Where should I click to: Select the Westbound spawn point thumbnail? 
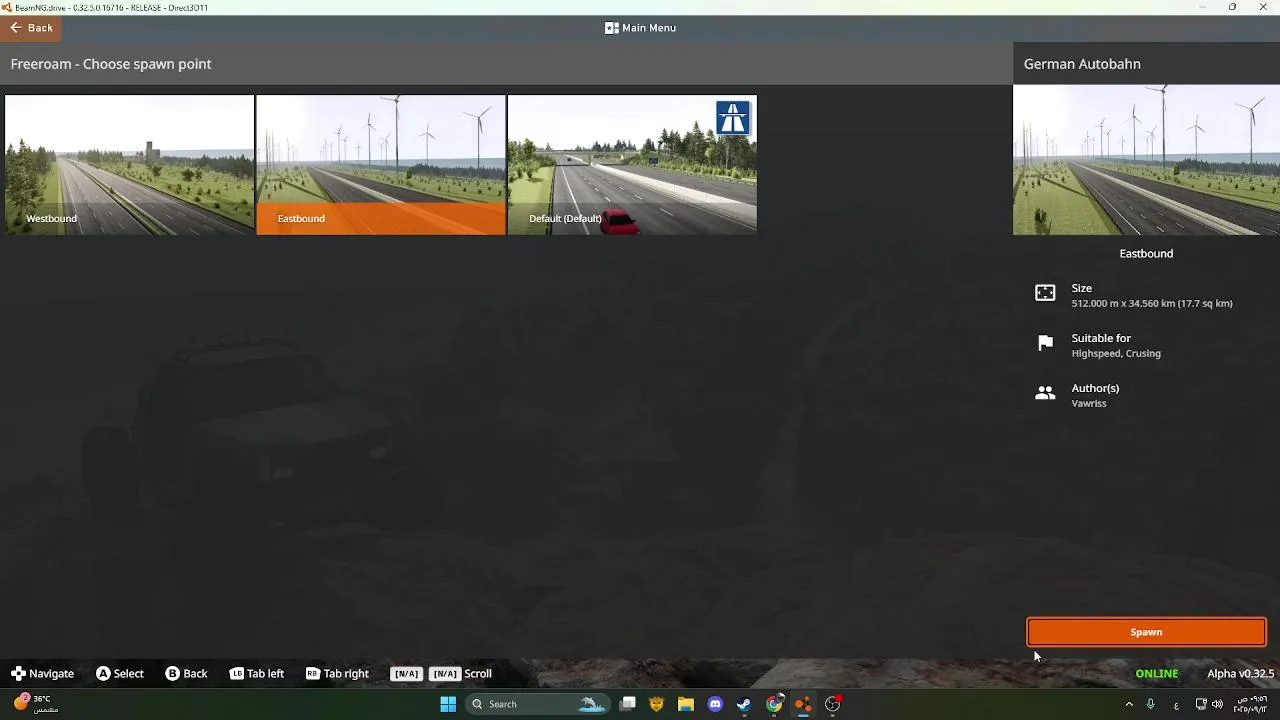pos(129,165)
